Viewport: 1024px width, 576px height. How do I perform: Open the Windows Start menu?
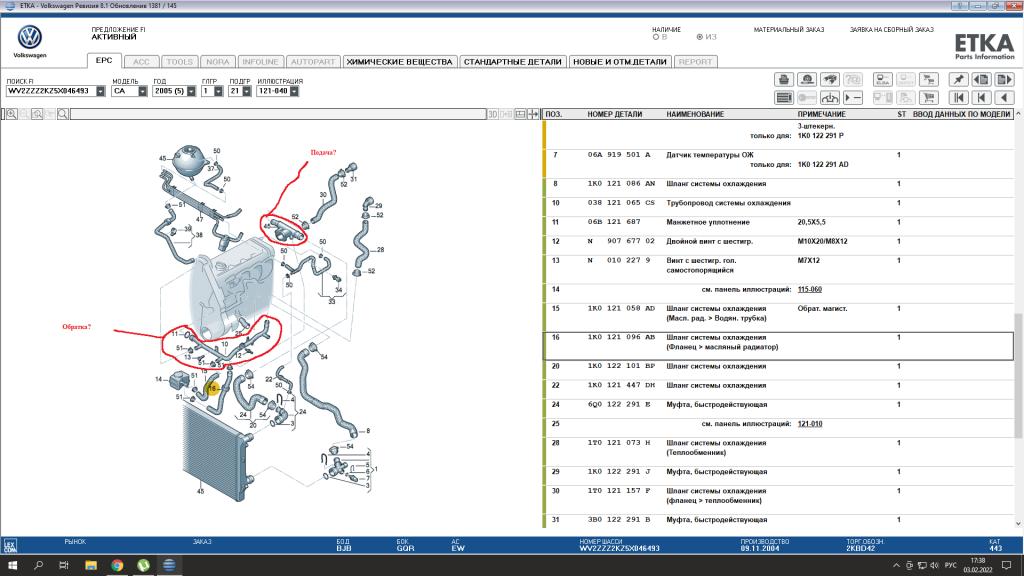(x=12, y=565)
